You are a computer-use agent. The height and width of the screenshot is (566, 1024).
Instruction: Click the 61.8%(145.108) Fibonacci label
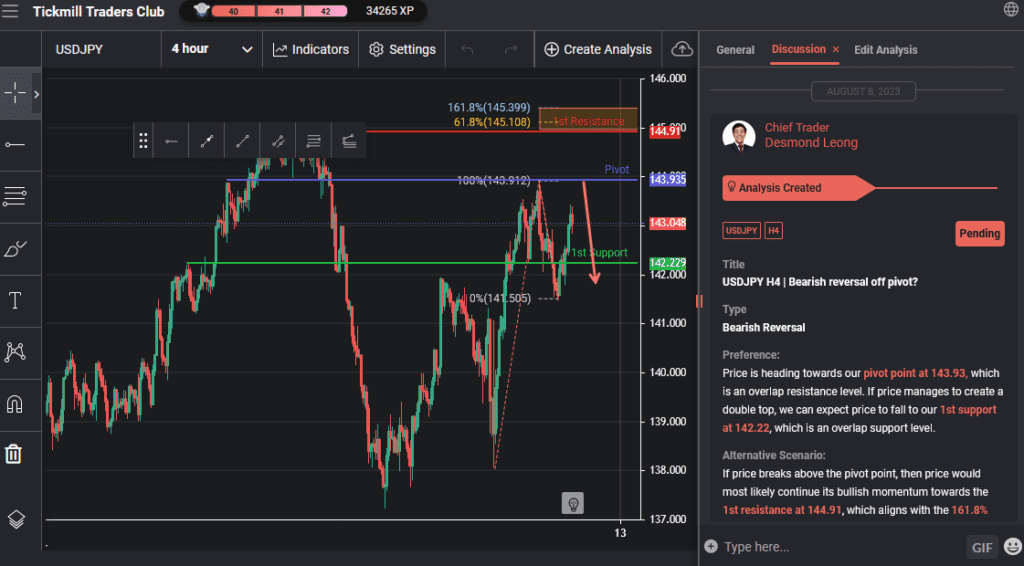(492, 122)
